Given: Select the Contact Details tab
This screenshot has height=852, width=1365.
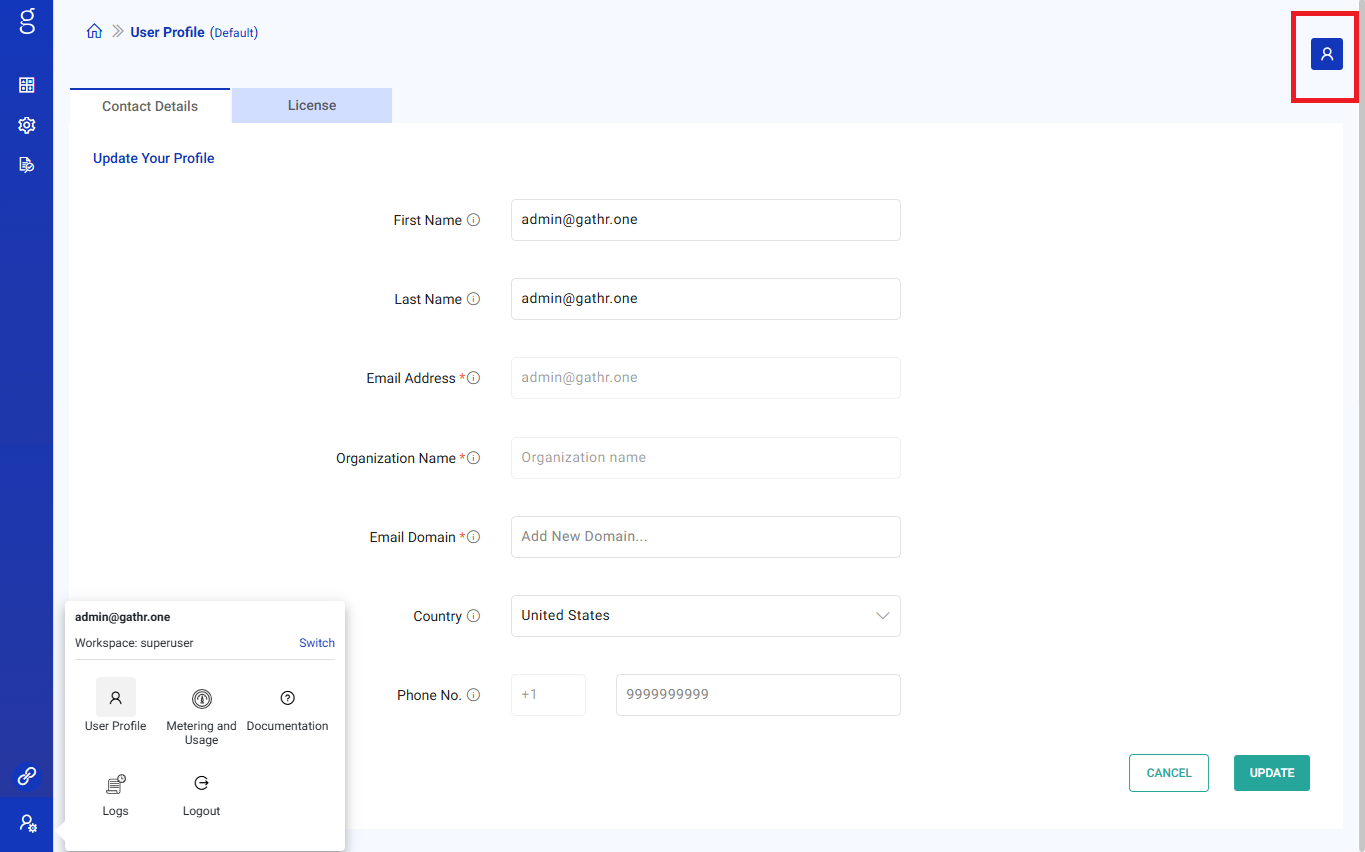Looking at the screenshot, I should (149, 105).
